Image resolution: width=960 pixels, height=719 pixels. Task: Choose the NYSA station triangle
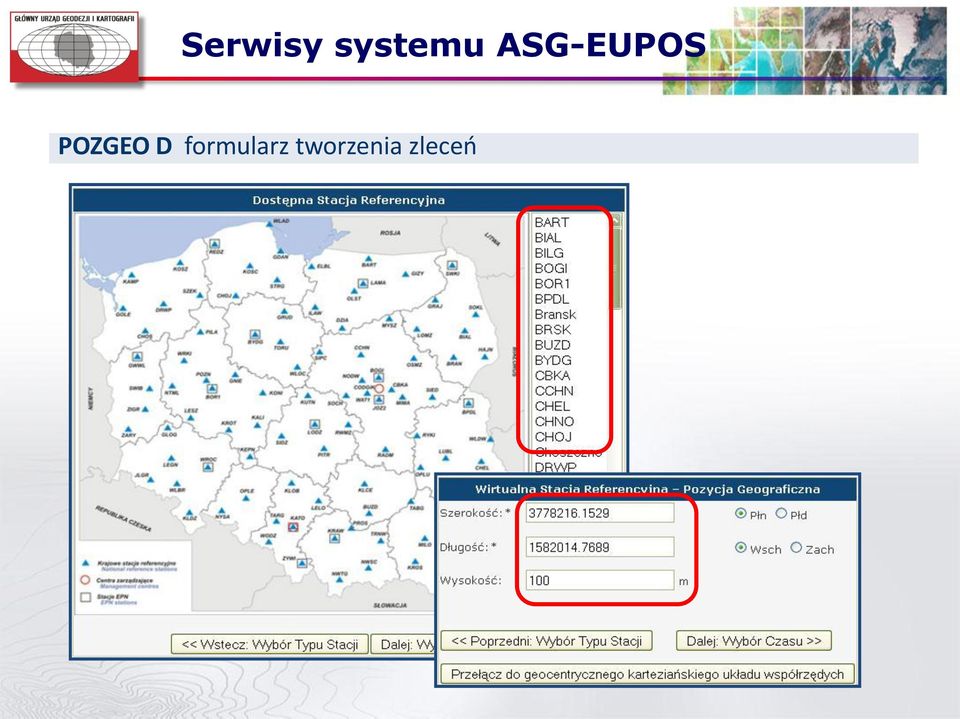point(222,510)
